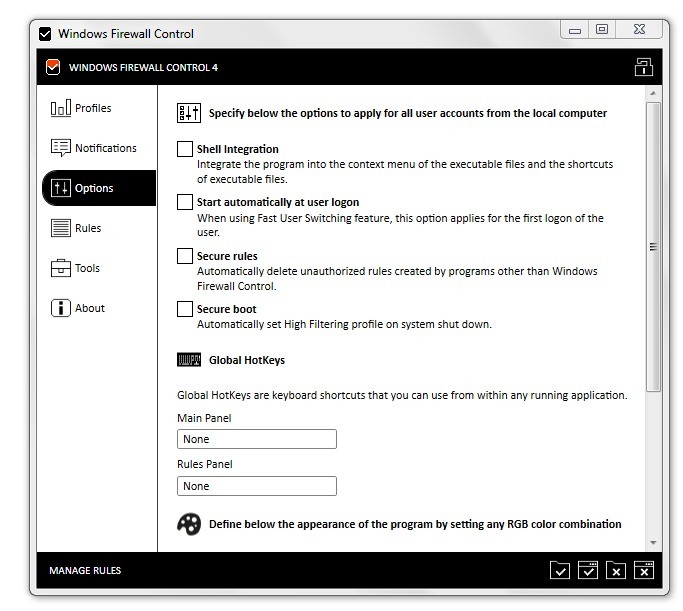Screen dimensions: 683x611
Task: Click the orange shield logo in the header
Action: coord(53,67)
